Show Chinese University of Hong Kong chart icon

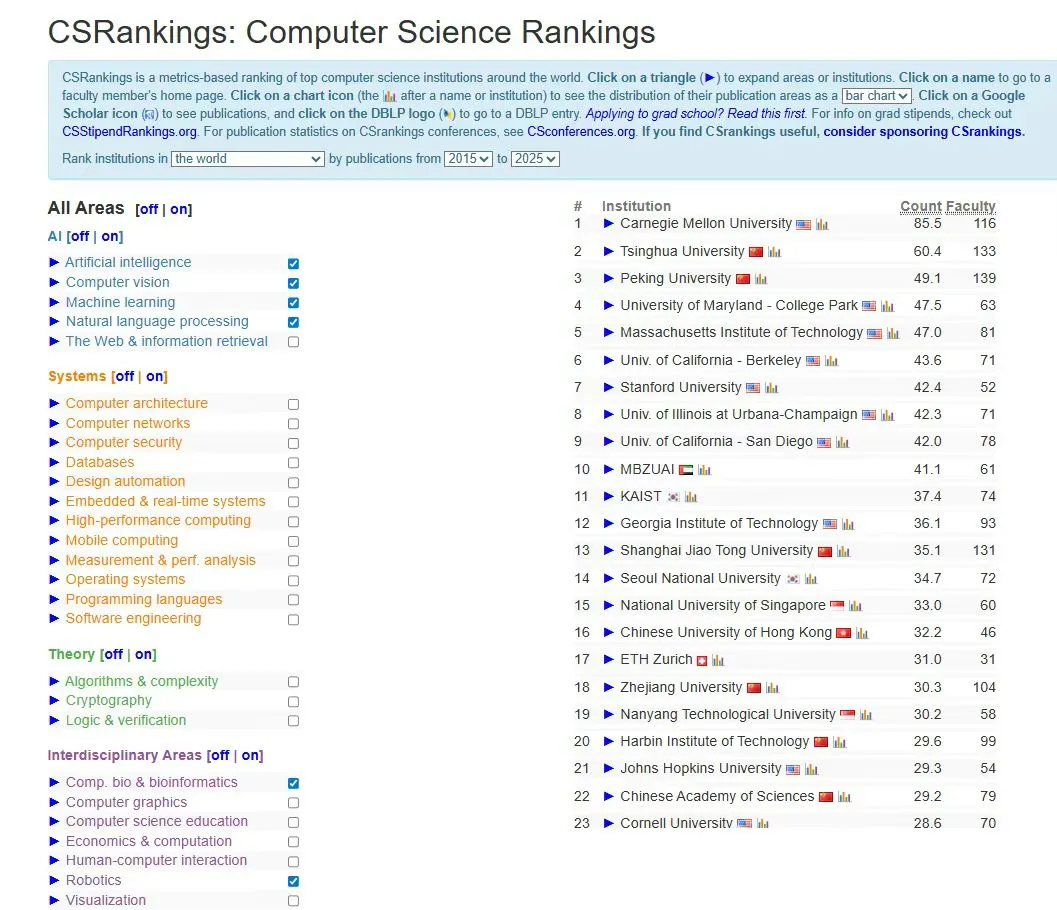point(862,633)
